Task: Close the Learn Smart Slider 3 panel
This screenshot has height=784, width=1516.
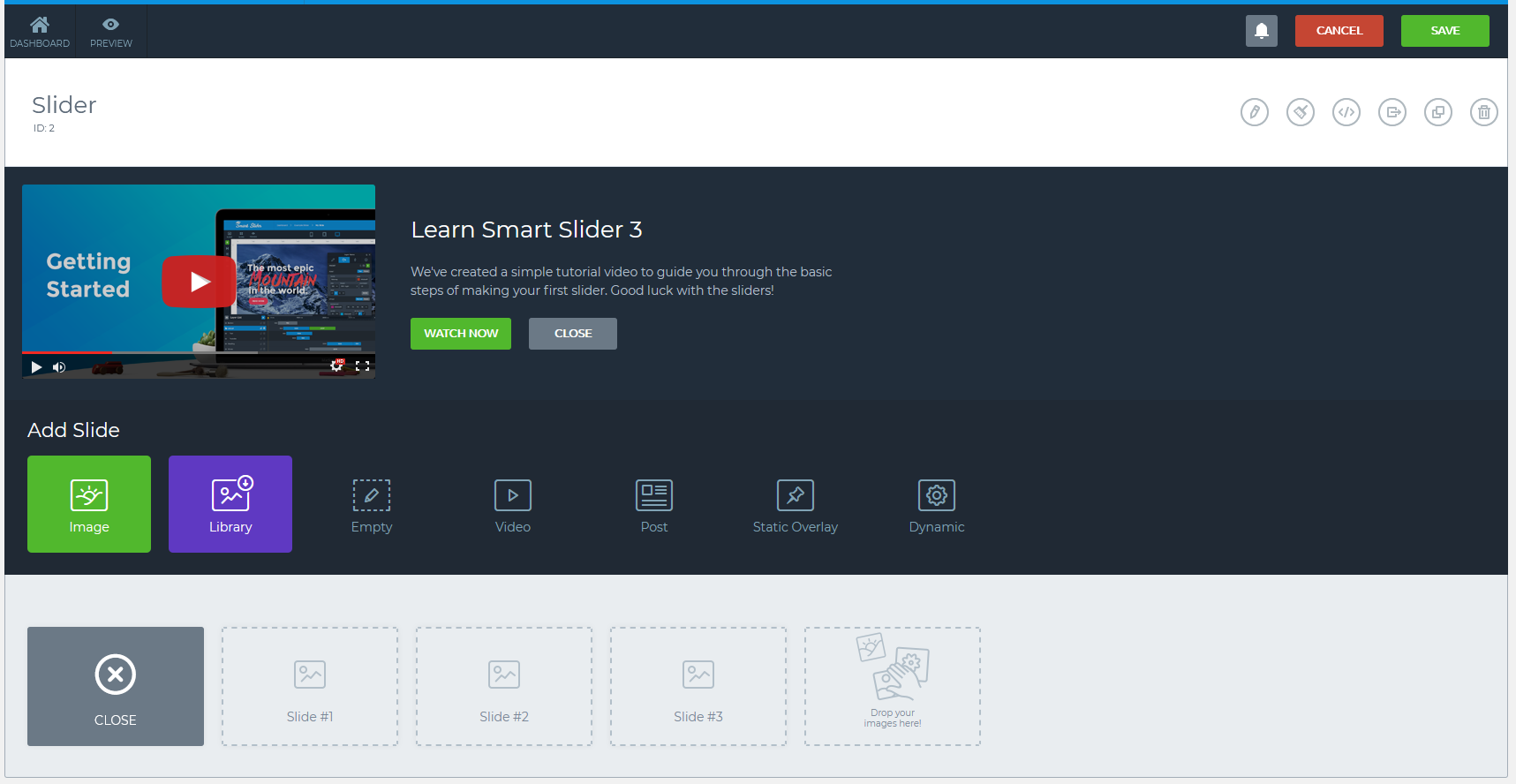Action: click(x=573, y=334)
